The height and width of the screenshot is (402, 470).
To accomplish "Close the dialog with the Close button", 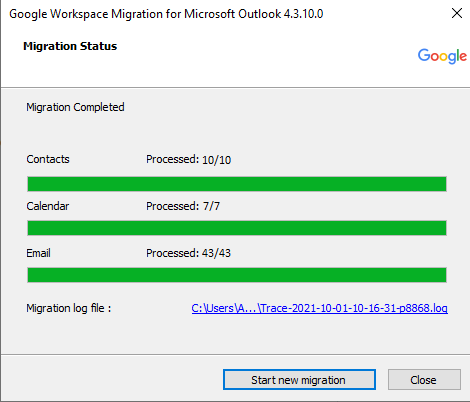I will [x=424, y=379].
